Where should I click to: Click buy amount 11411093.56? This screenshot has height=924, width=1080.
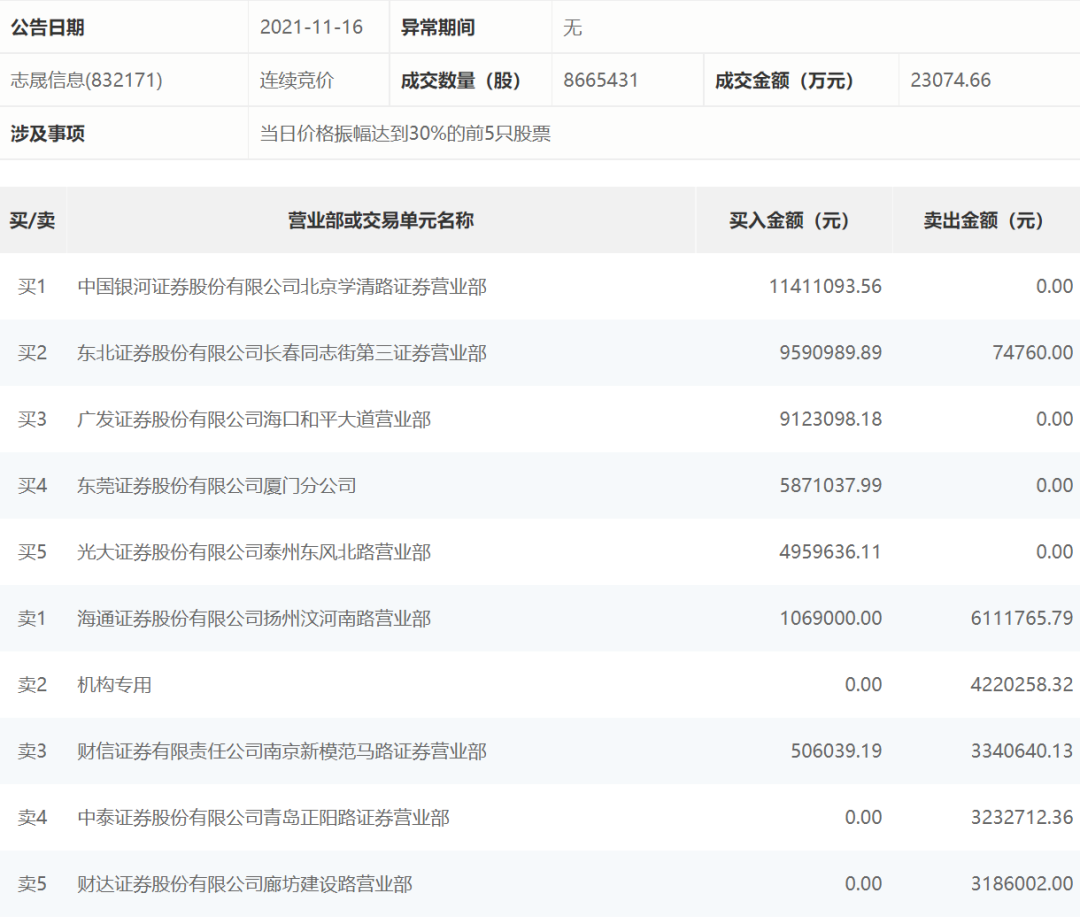coord(825,286)
